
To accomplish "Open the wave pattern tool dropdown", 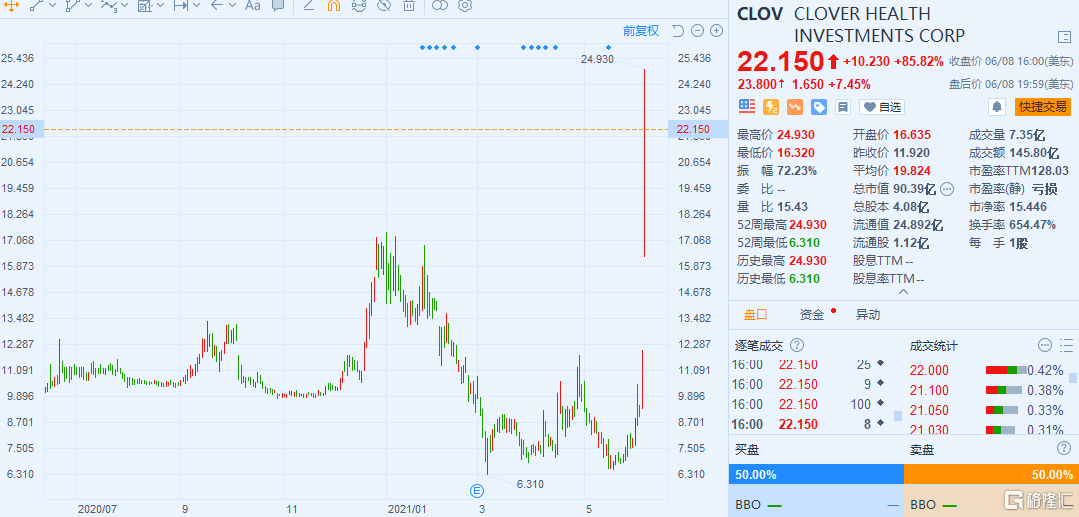I will (124, 6).
